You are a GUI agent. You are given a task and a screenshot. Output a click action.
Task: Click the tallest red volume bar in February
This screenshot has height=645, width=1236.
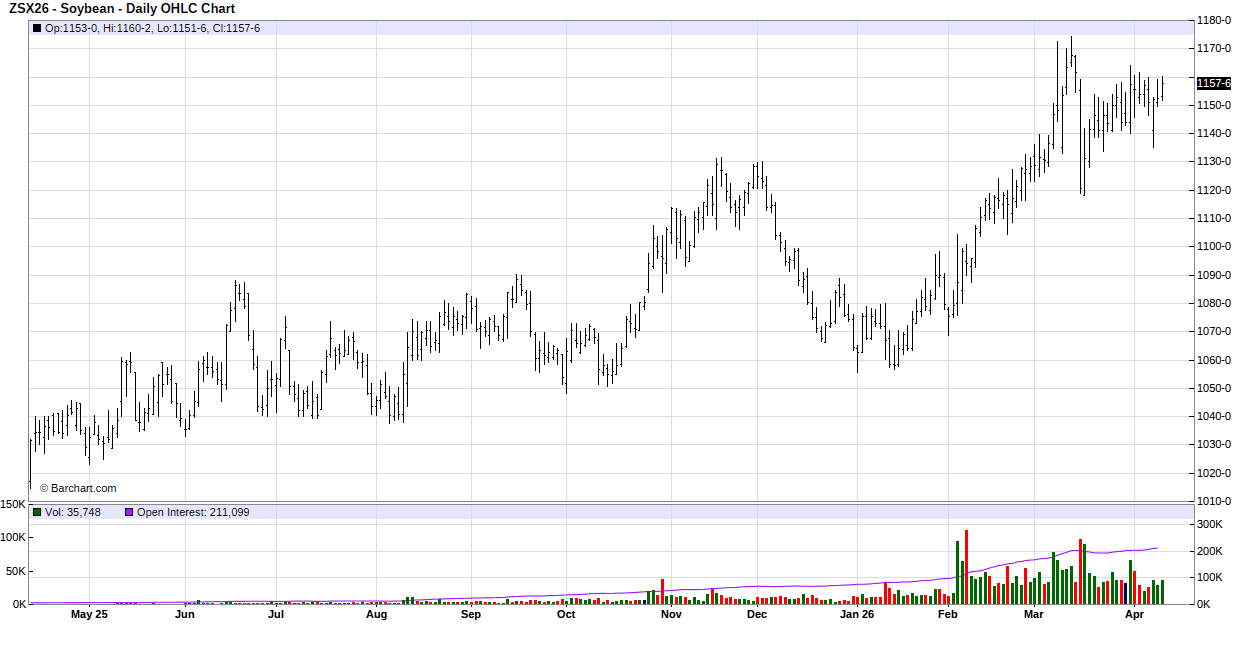coord(966,567)
